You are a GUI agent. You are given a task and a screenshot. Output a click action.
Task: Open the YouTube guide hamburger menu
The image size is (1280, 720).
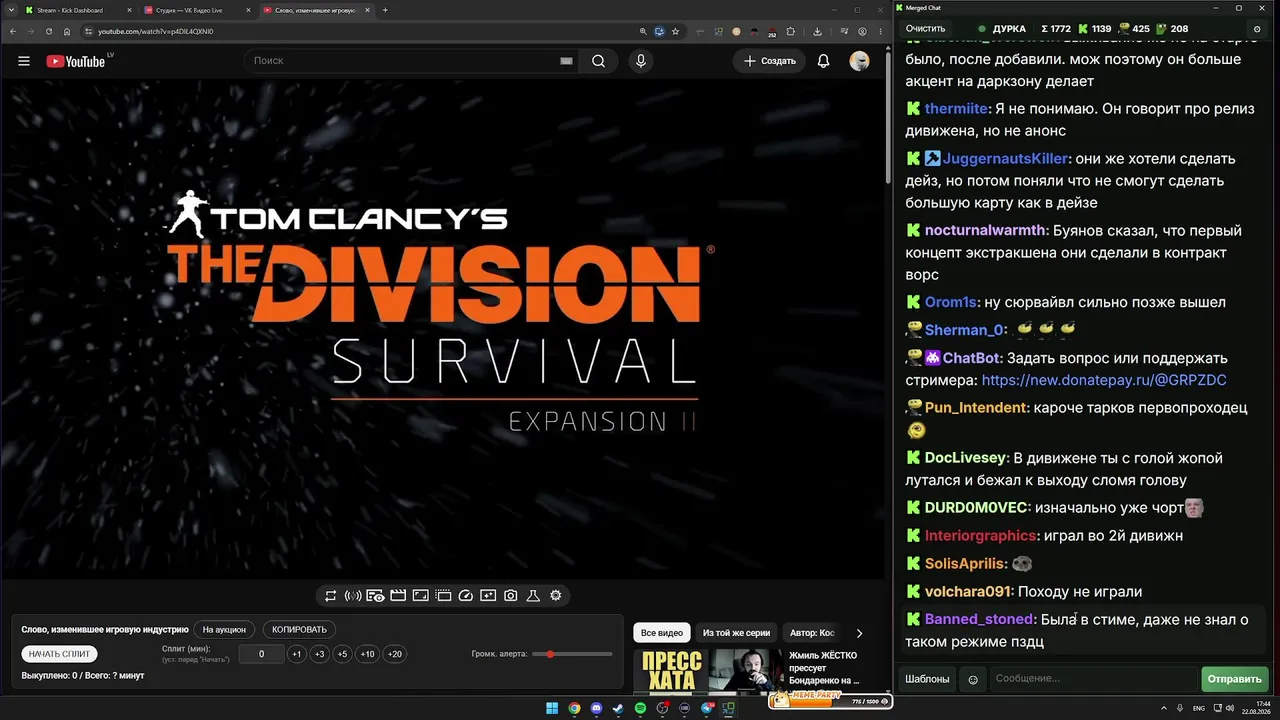pos(24,61)
